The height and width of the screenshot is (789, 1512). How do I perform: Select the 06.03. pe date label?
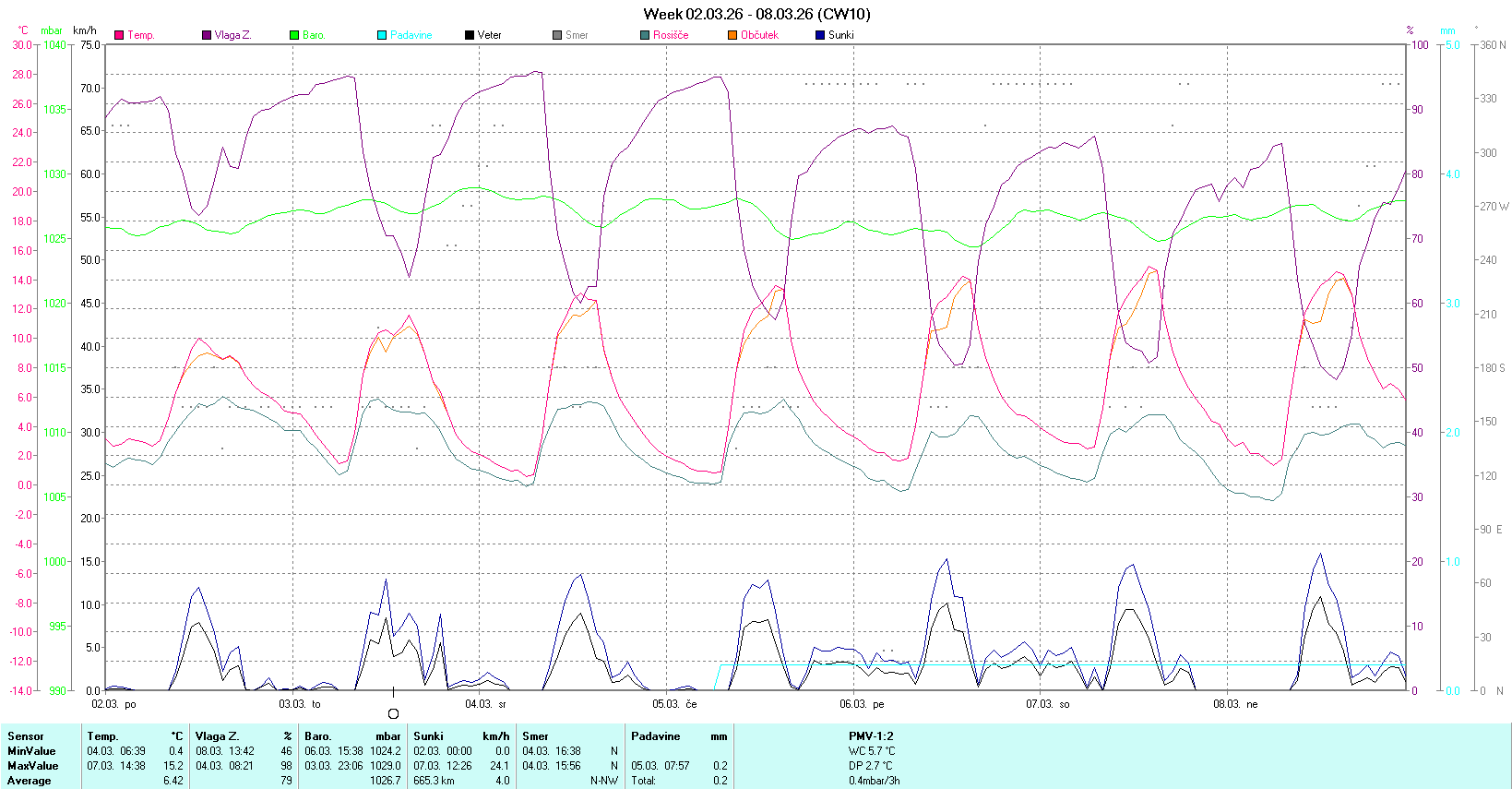point(861,704)
